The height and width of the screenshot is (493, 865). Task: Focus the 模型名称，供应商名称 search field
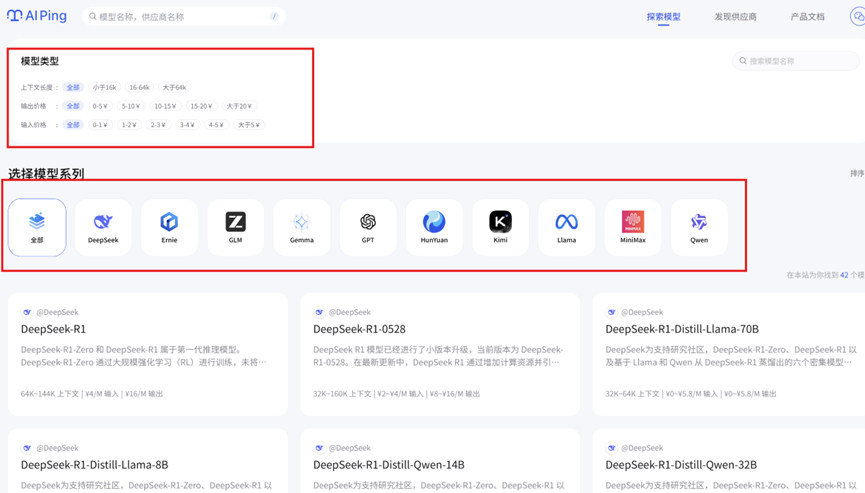tap(184, 17)
